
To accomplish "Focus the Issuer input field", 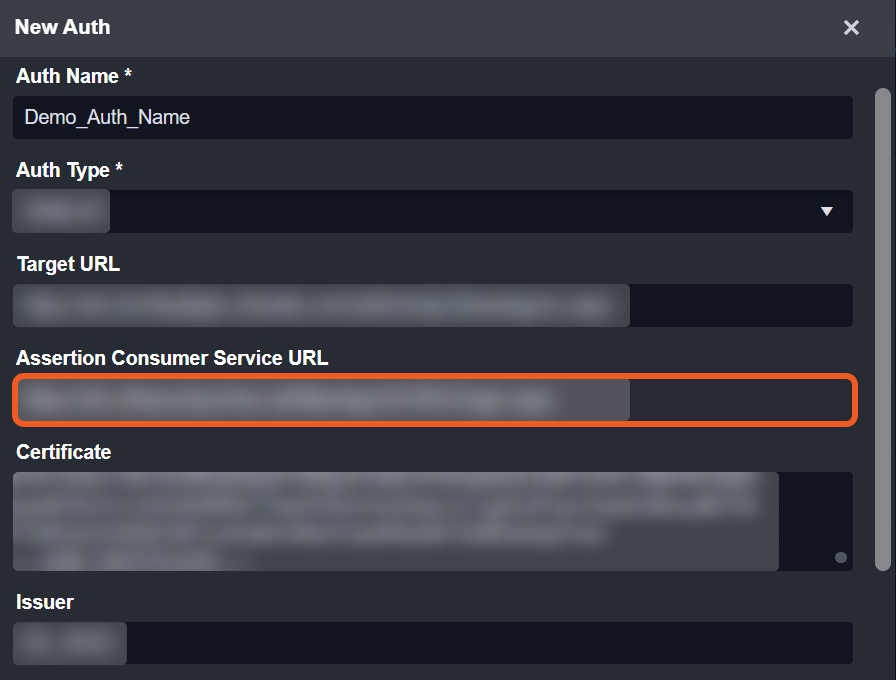I will [432, 643].
